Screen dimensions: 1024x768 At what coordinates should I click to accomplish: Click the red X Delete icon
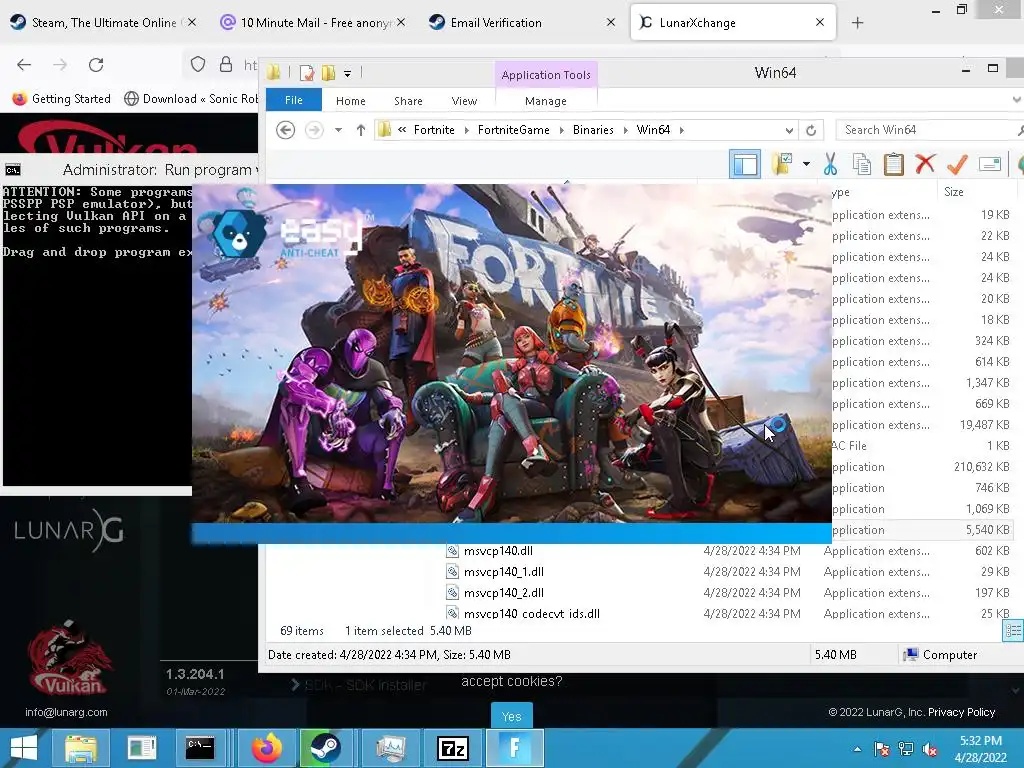925,164
